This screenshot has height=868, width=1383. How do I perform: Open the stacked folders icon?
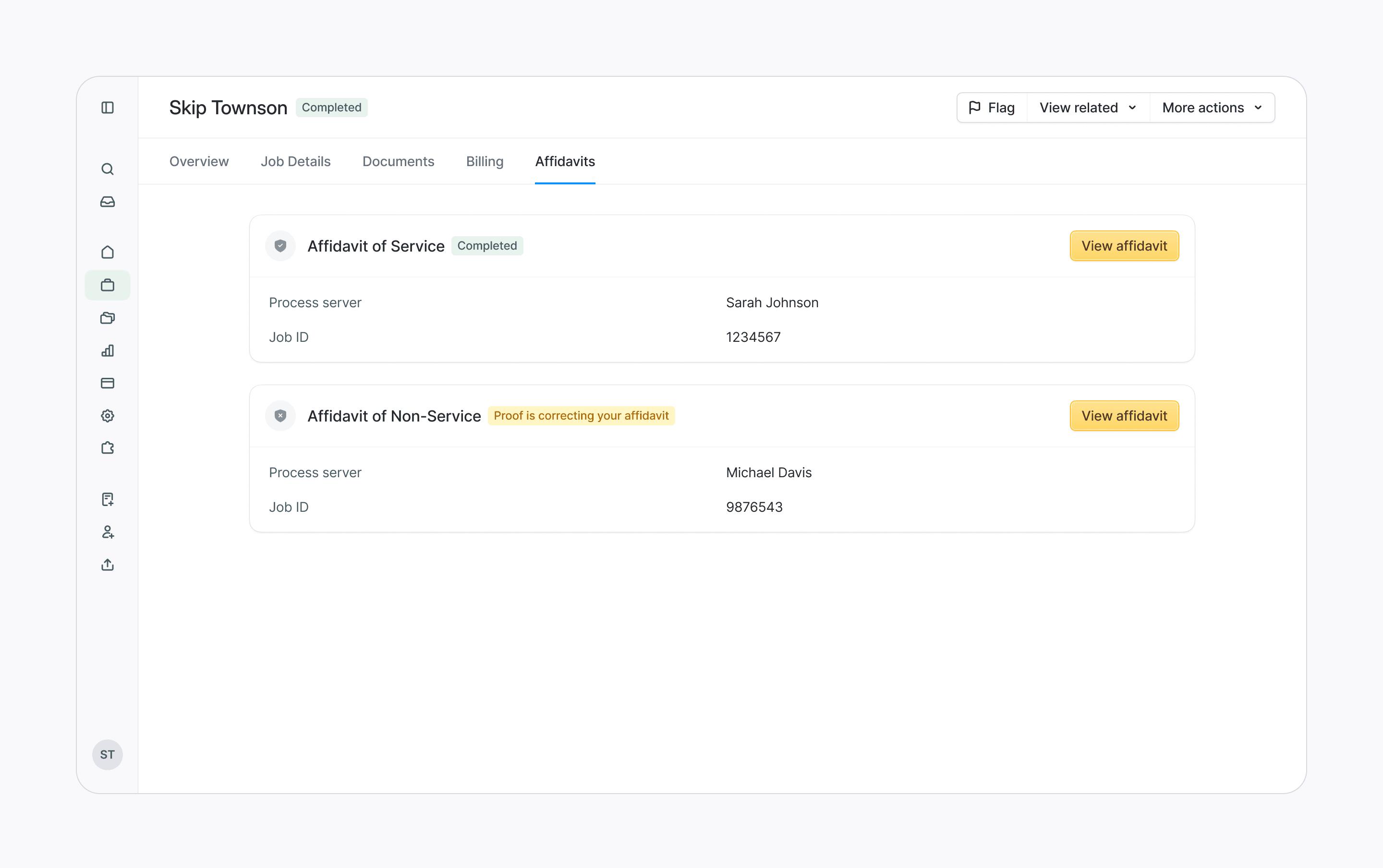tap(108, 317)
